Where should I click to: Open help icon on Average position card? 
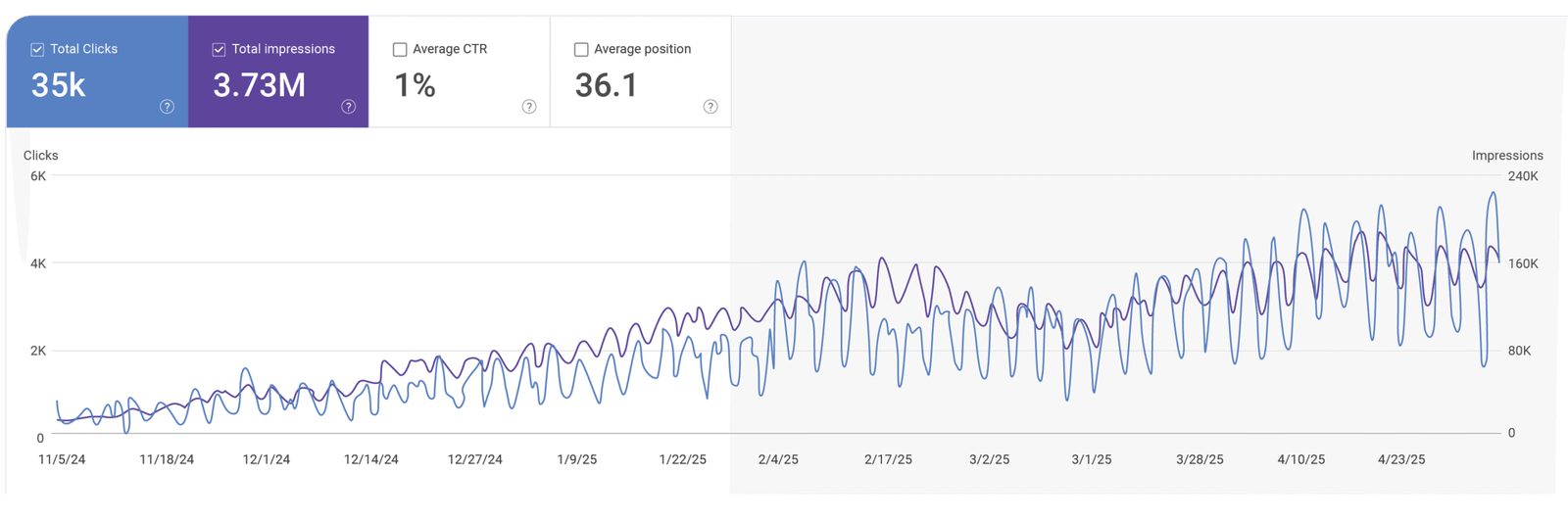(x=710, y=107)
